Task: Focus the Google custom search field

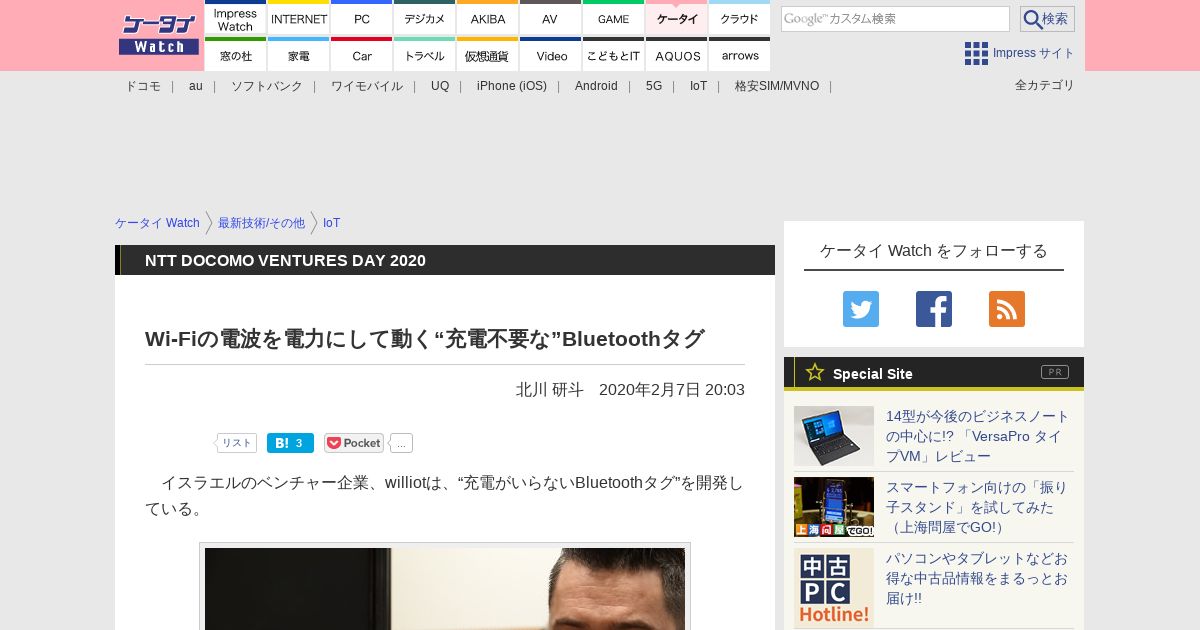Action: point(895,19)
